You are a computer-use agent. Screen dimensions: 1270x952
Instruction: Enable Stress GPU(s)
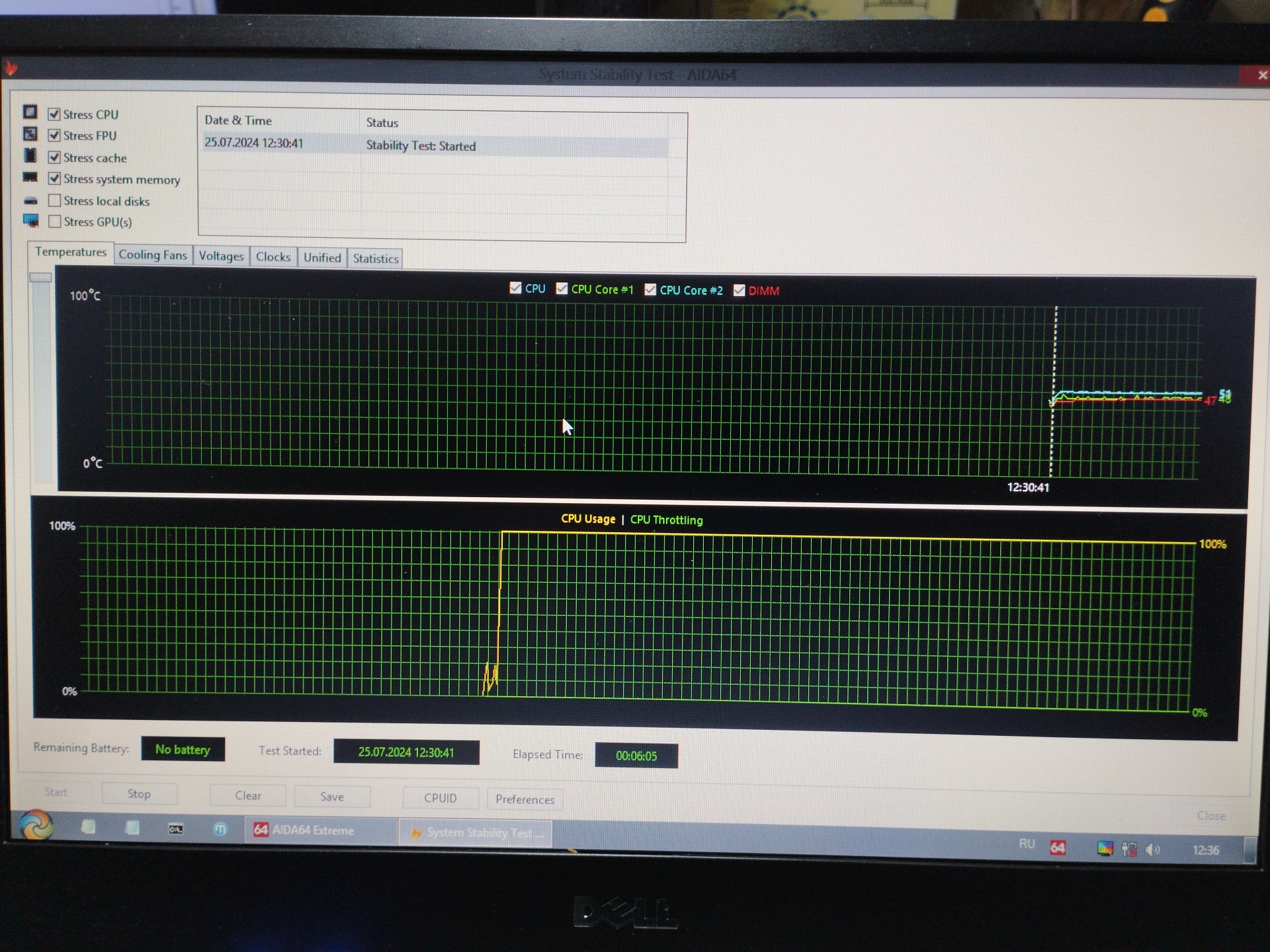[x=54, y=221]
